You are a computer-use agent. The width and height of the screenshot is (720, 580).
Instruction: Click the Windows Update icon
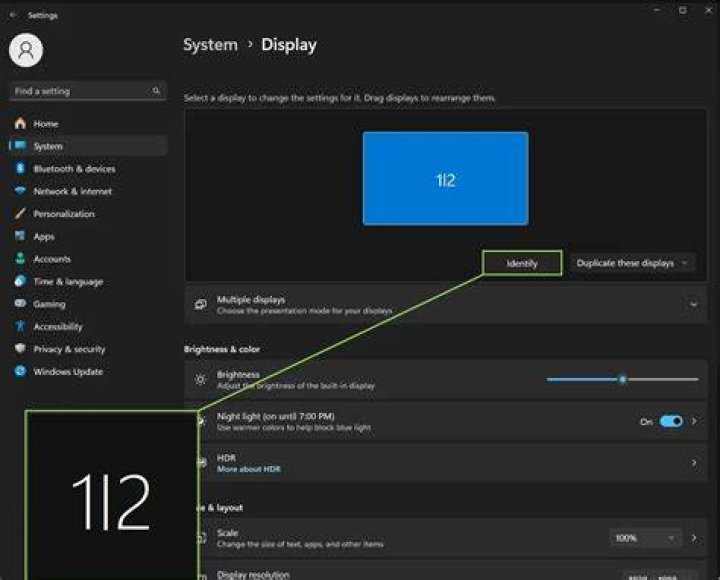pyautogui.click(x=20, y=371)
